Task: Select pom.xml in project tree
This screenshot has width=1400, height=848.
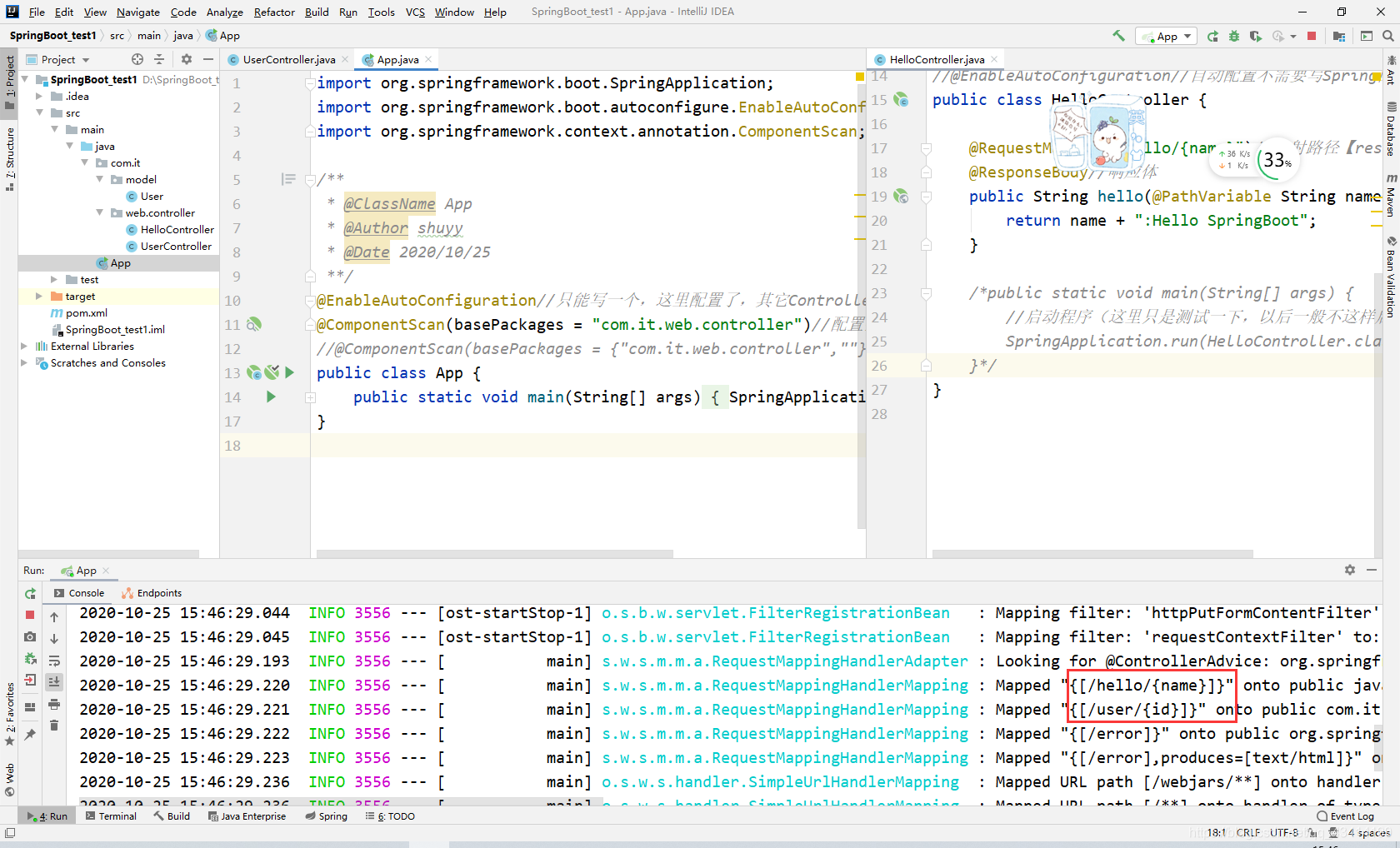Action: pos(86,312)
